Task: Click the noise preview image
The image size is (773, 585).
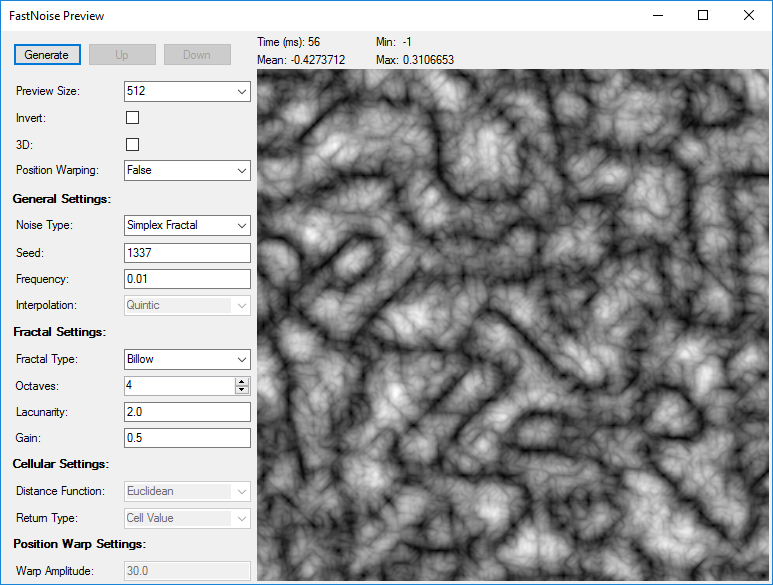Action: tap(513, 325)
